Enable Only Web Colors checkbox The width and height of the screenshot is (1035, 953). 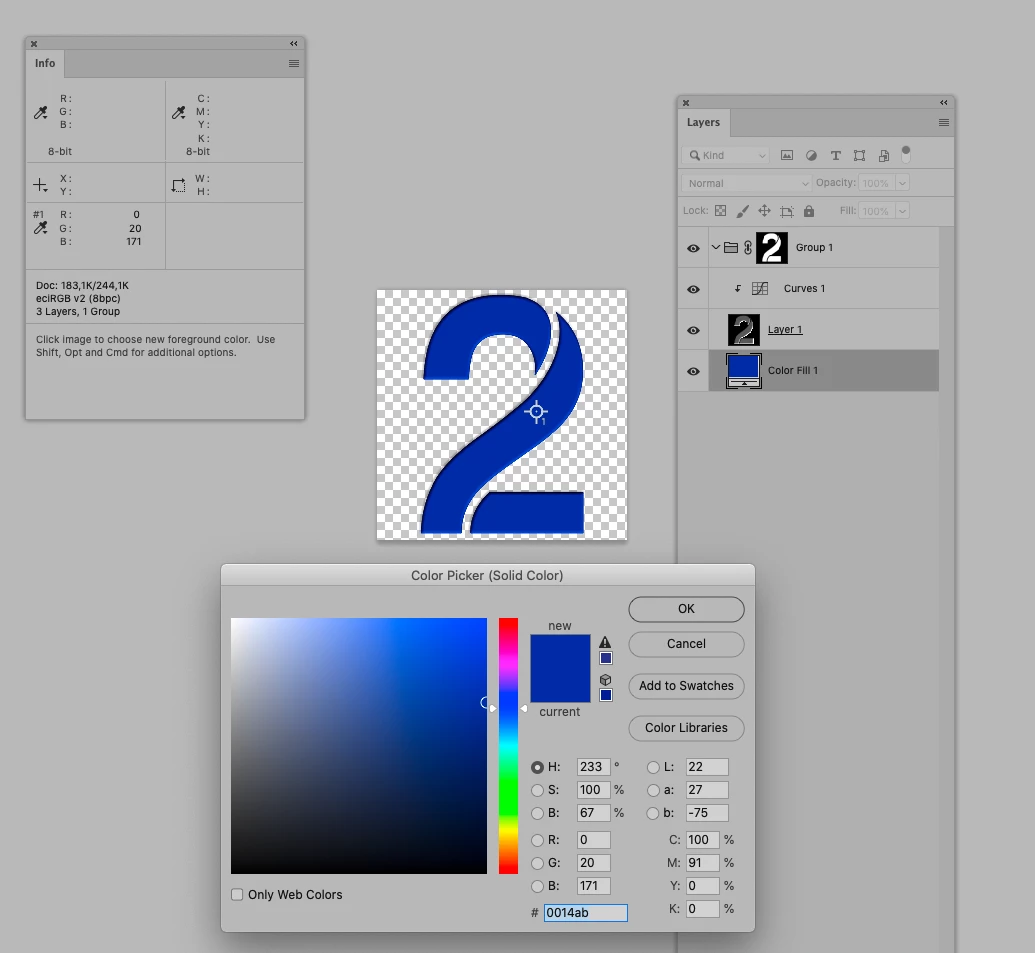click(x=237, y=894)
